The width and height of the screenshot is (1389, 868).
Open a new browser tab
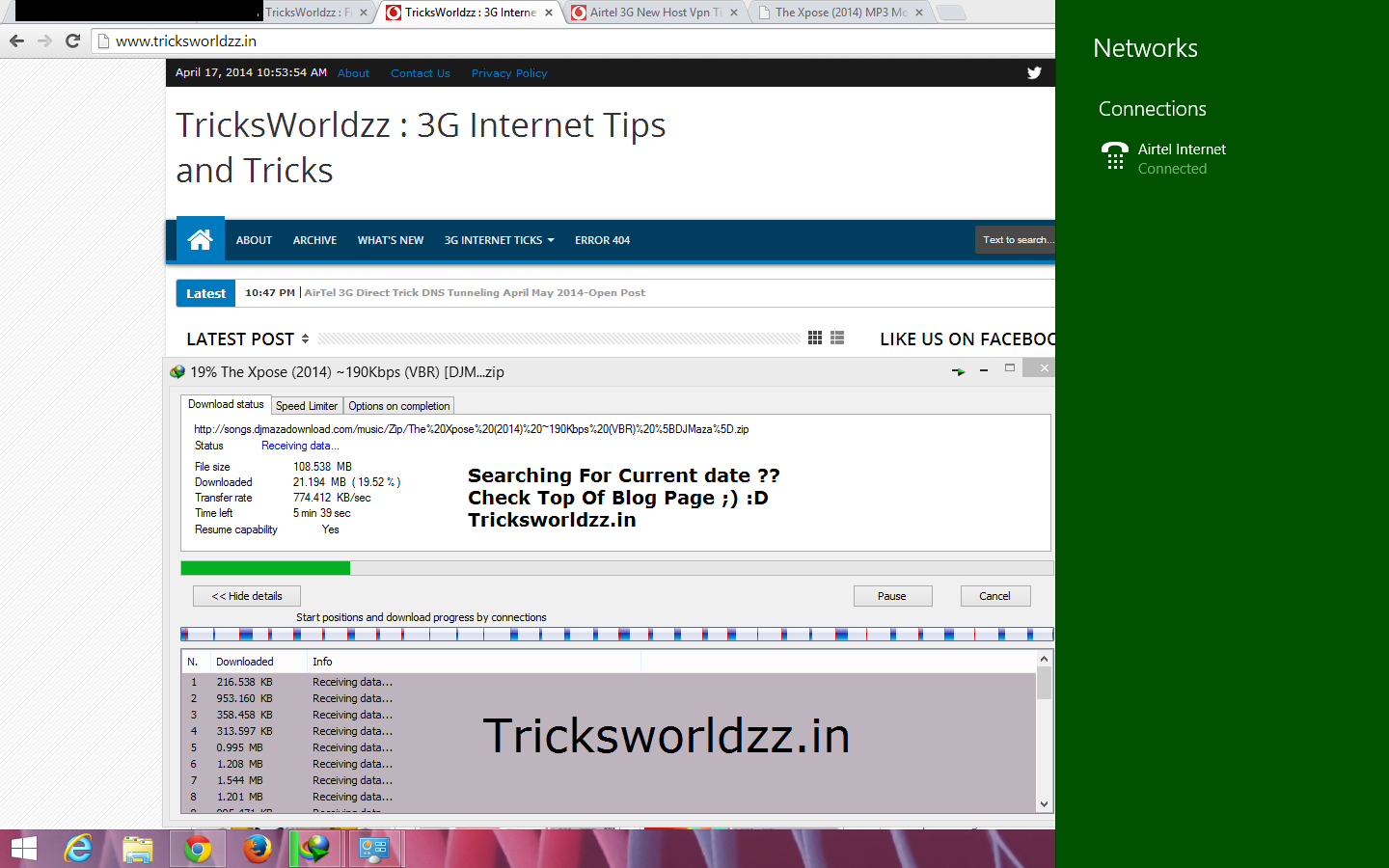(951, 13)
